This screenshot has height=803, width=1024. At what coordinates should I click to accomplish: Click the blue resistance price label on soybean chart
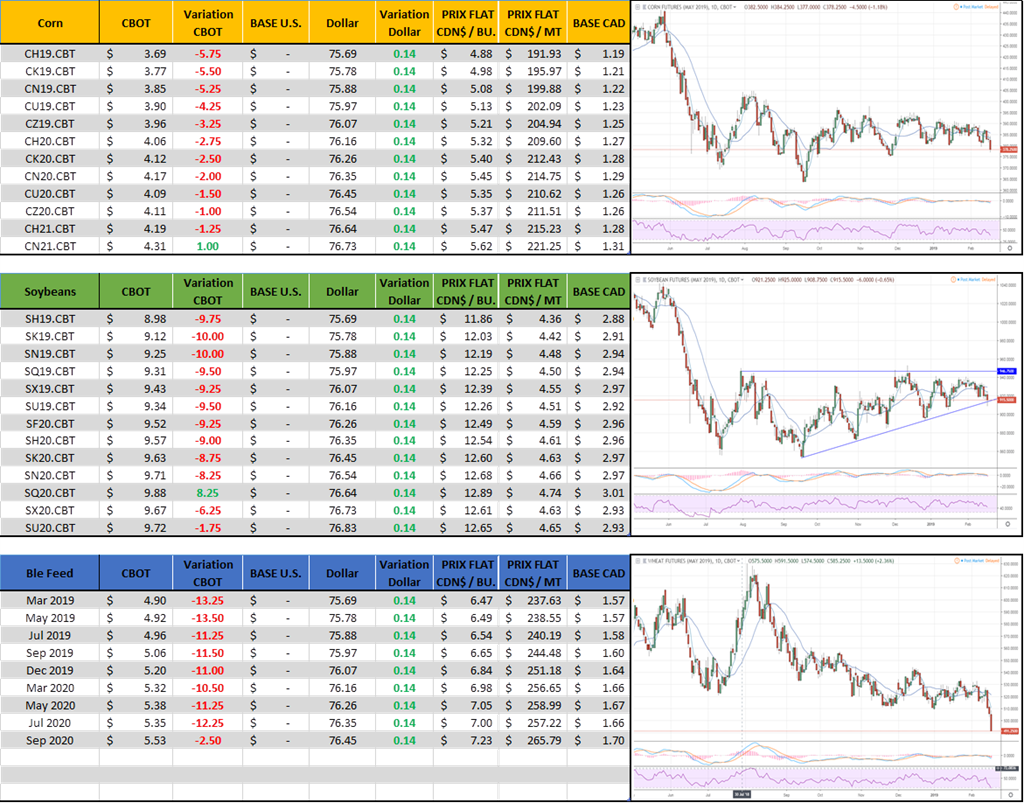[x=1004, y=371]
